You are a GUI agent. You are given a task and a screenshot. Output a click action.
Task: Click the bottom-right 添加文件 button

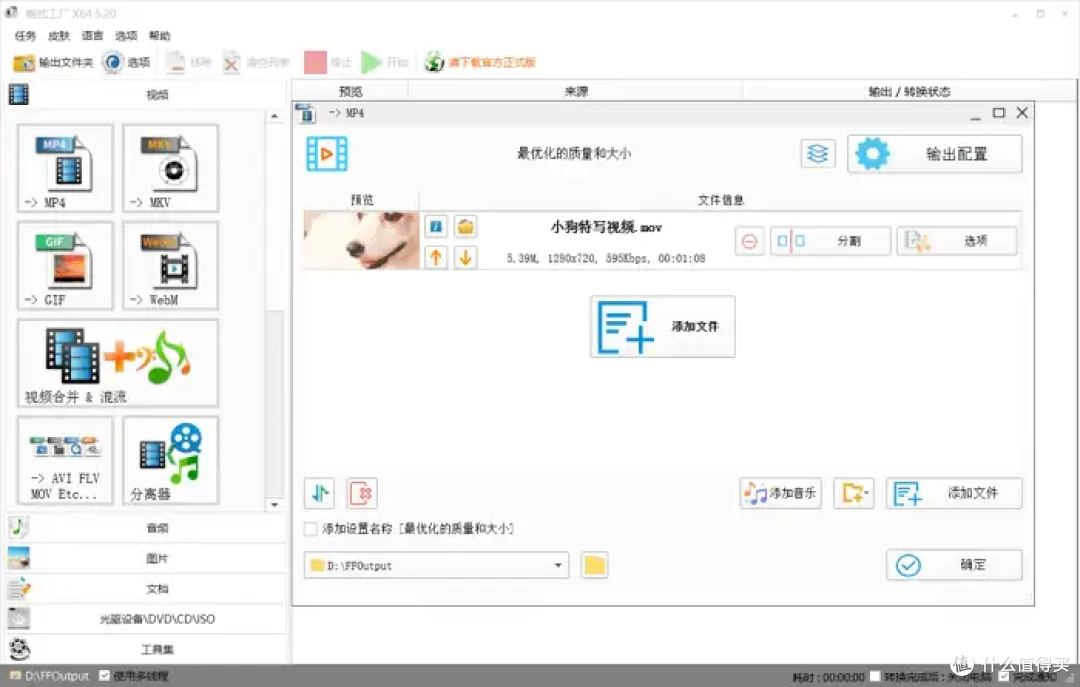click(x=954, y=493)
